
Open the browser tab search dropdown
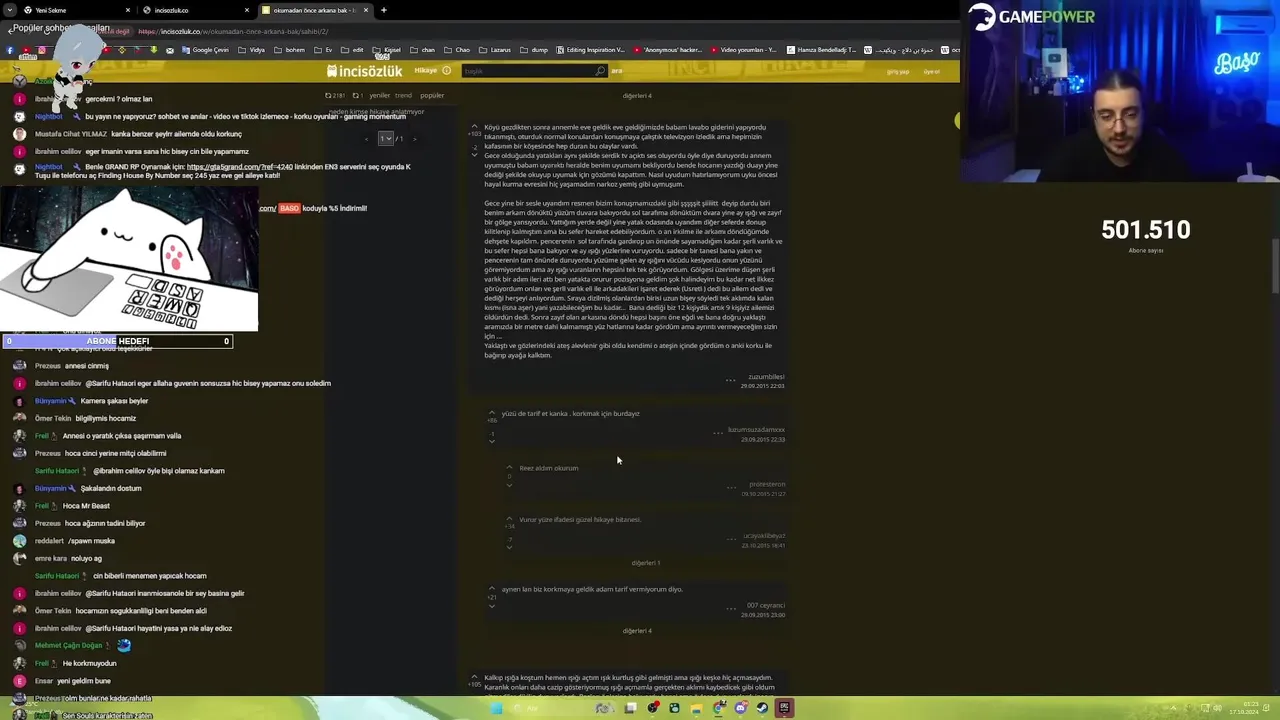[12, 10]
